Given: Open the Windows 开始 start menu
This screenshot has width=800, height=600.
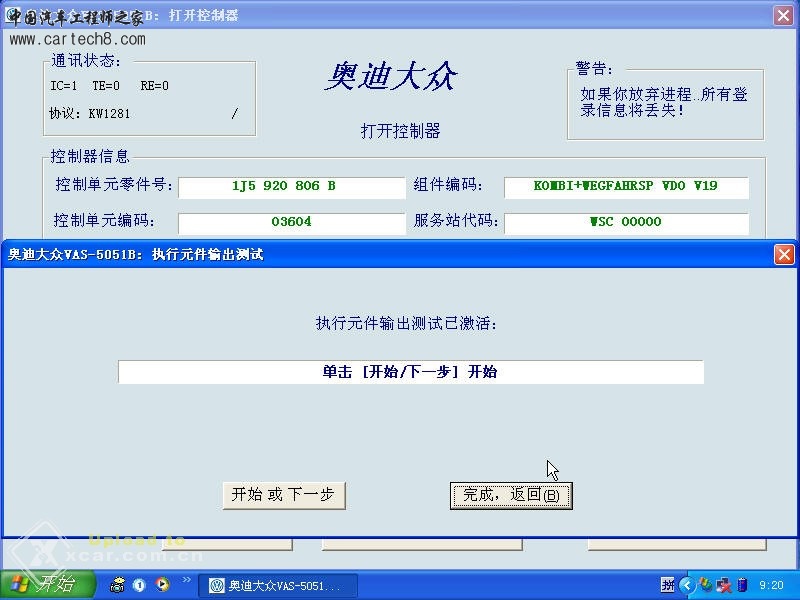Looking at the screenshot, I should coord(47,585).
